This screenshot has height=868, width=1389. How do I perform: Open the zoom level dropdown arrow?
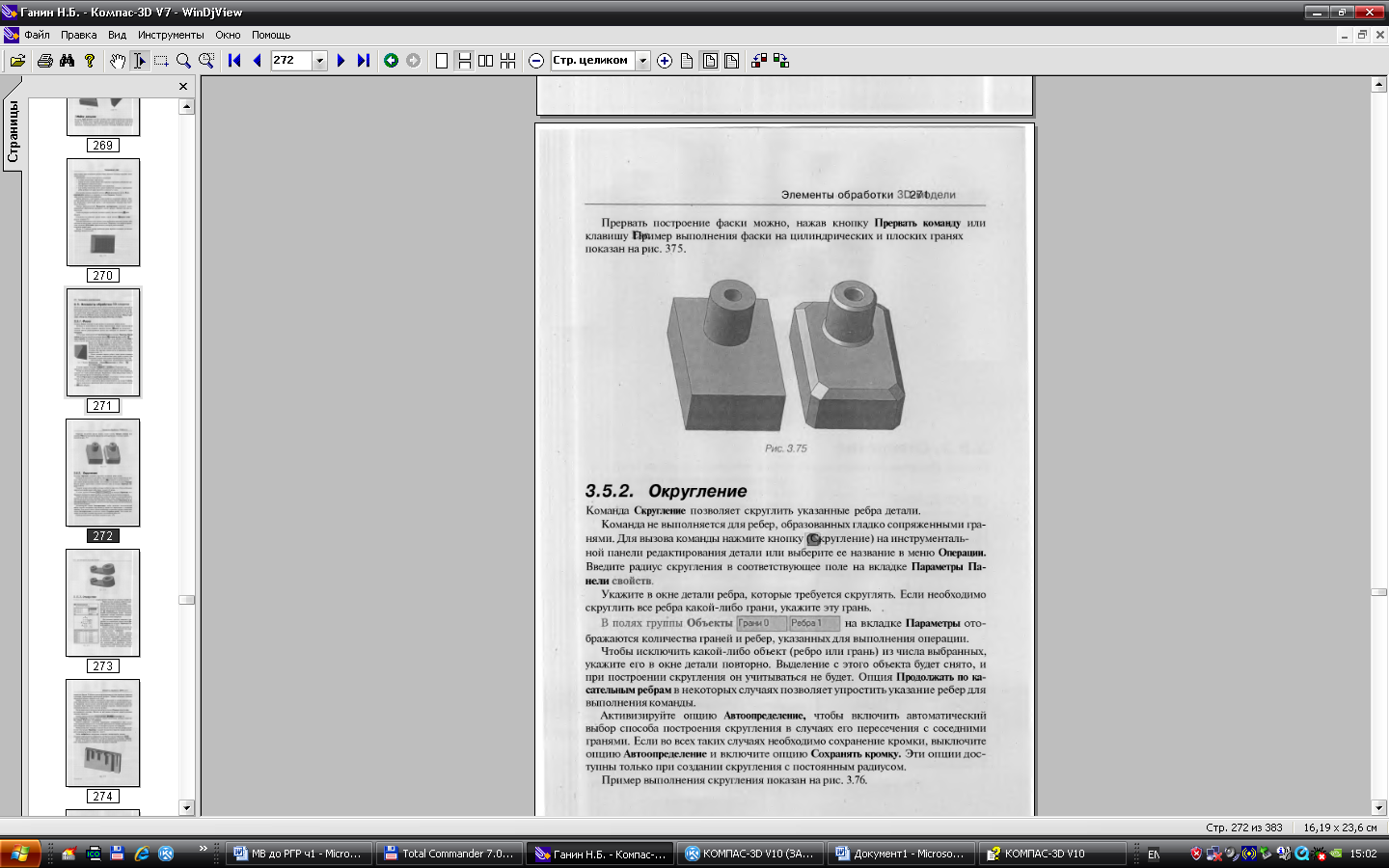click(643, 61)
